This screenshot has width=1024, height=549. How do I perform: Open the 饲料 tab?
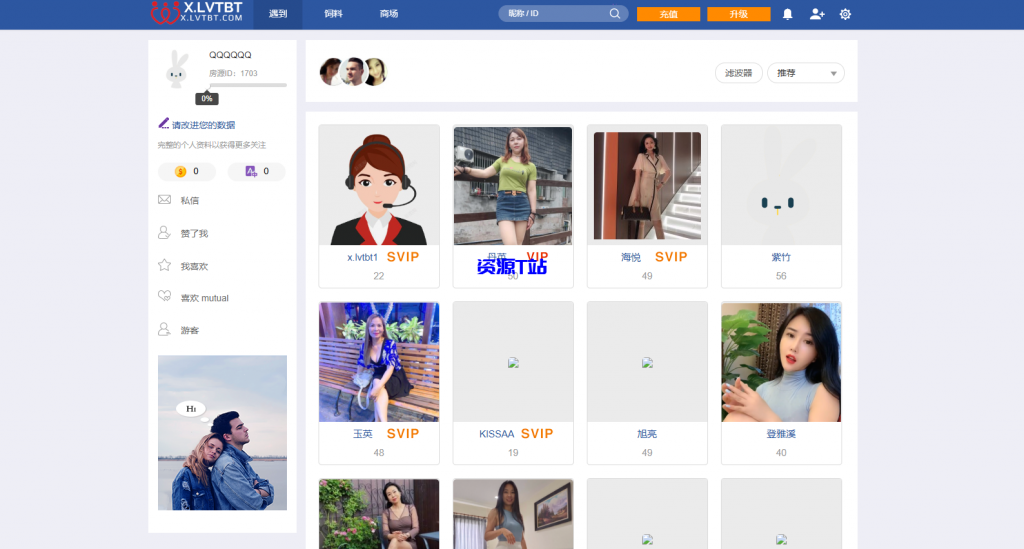pos(334,14)
